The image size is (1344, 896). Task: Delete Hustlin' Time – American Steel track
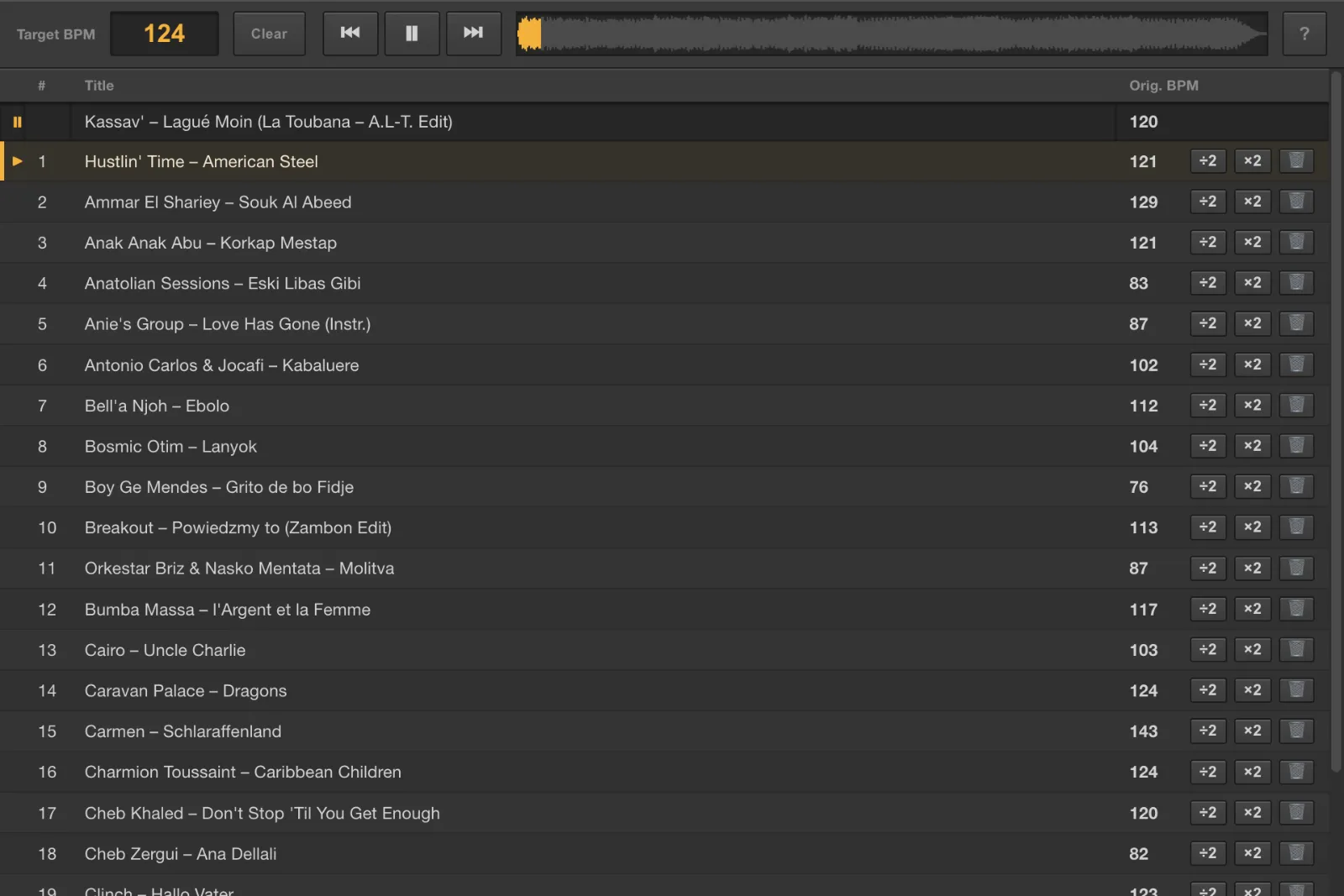1296,161
